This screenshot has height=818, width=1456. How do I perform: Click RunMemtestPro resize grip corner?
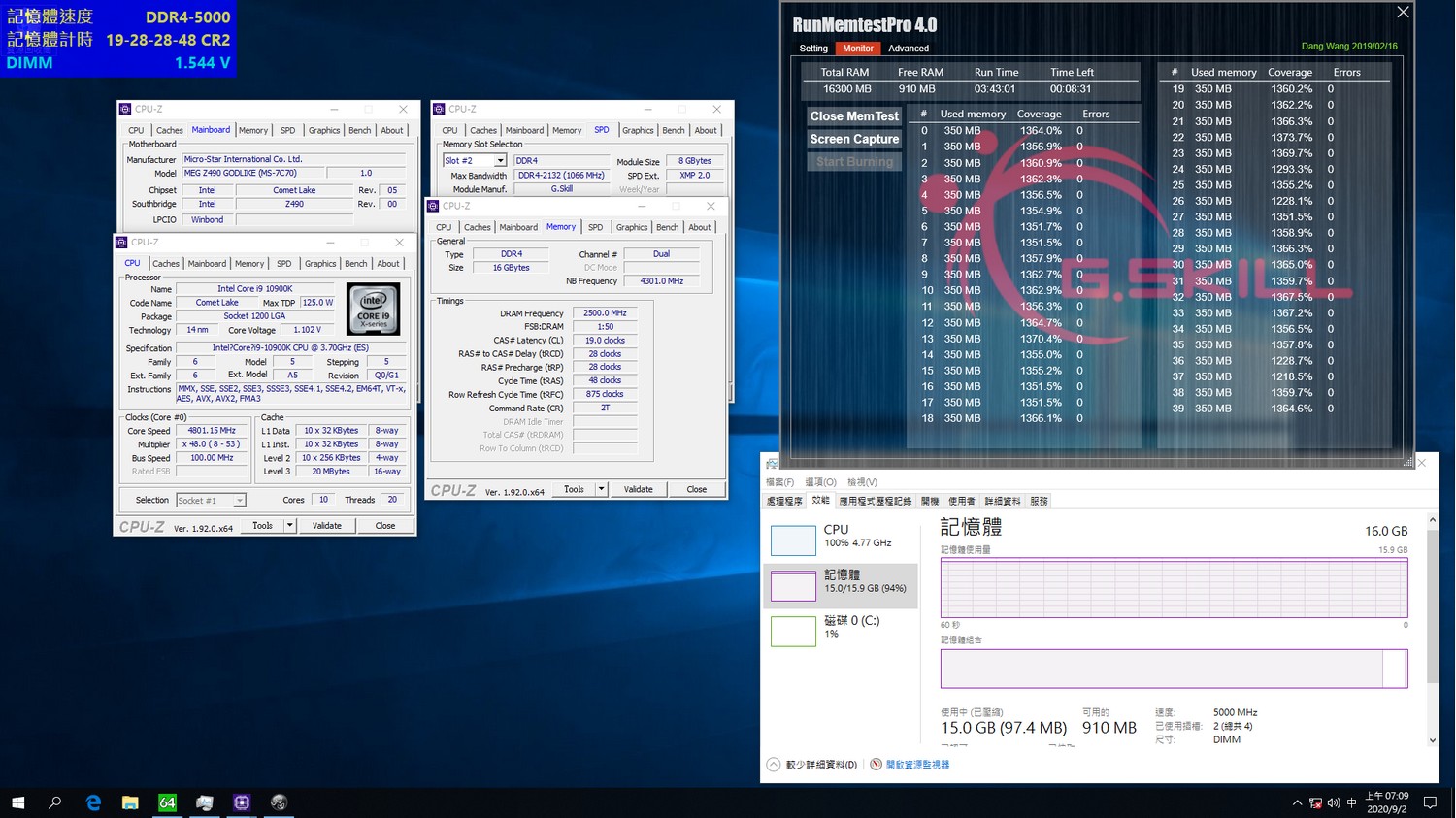coord(1407,462)
